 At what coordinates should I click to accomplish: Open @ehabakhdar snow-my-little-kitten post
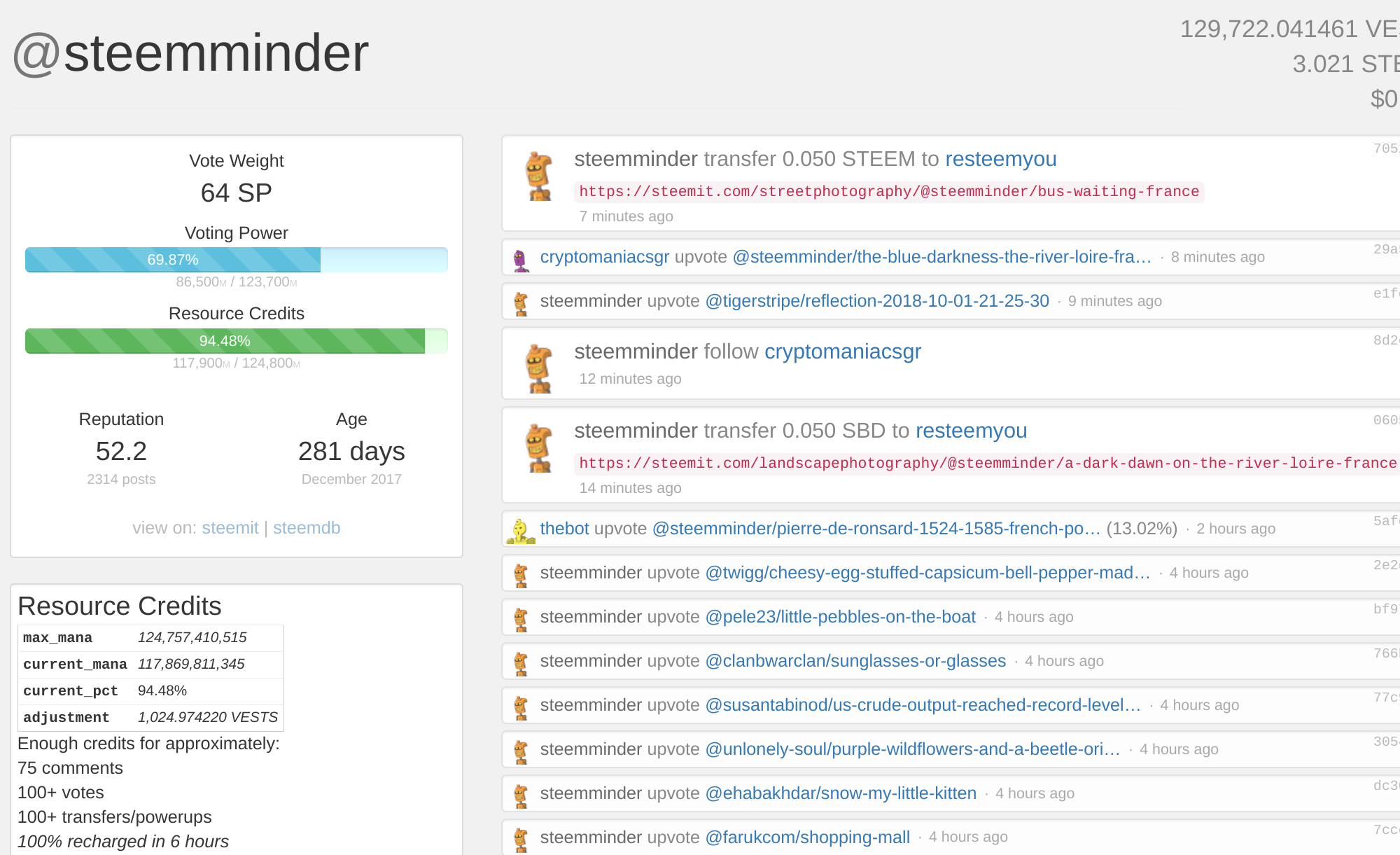(x=841, y=793)
